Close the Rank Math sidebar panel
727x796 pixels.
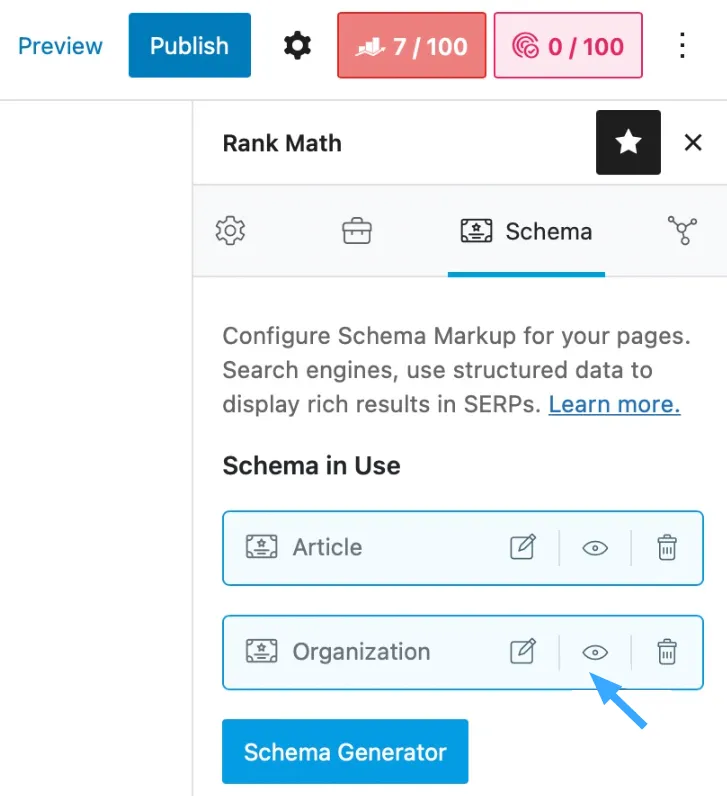[x=693, y=143]
